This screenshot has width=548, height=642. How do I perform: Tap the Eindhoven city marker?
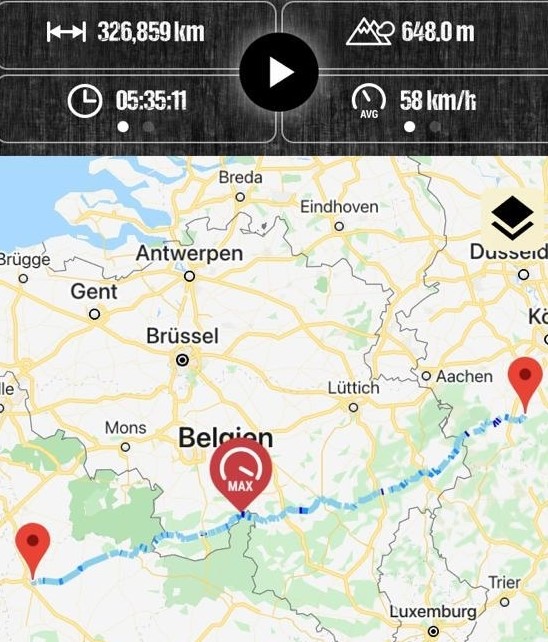(339, 226)
